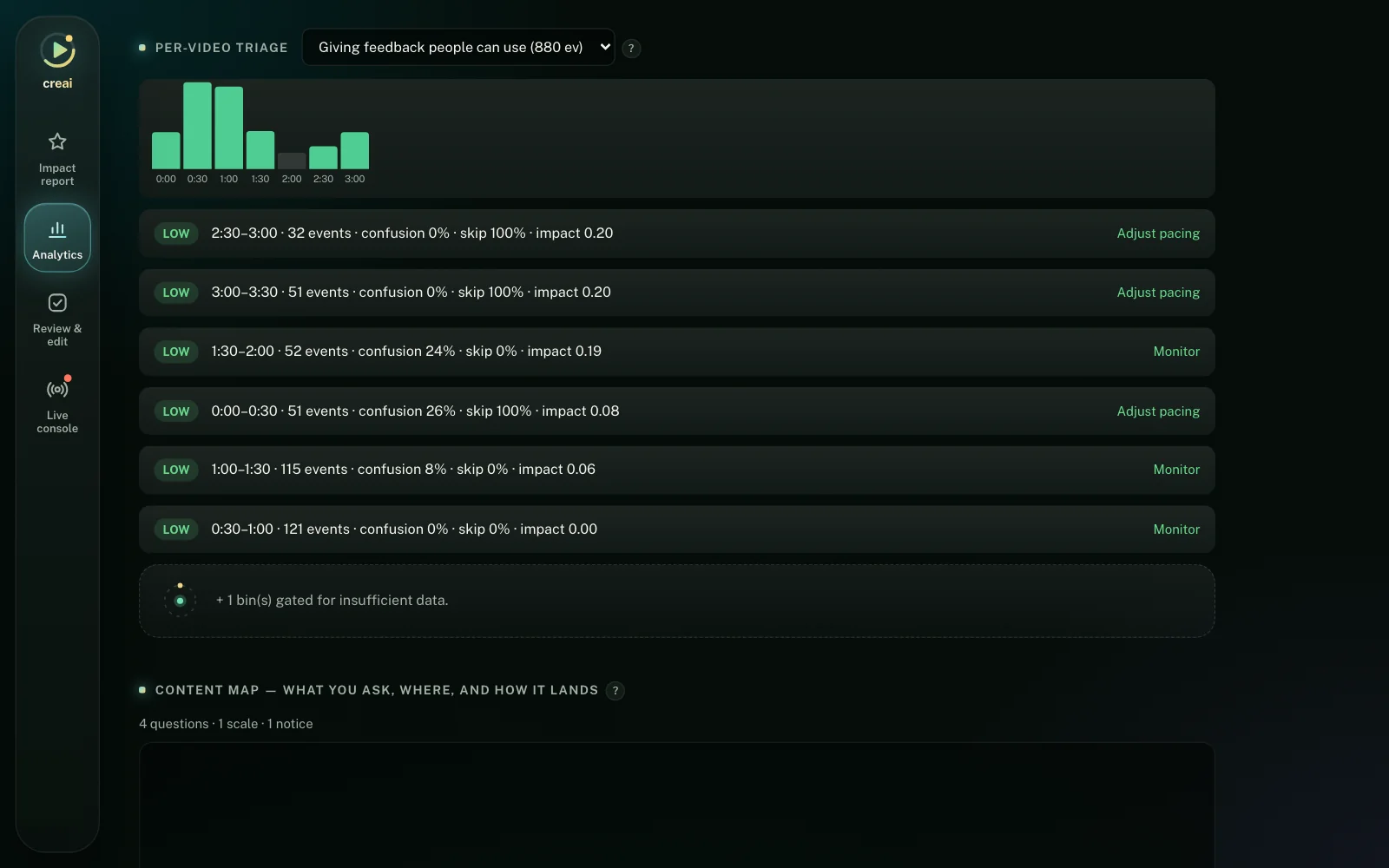Click Adjust pacing for 2:30–3:00 row
This screenshot has width=1389, height=868.
point(1158,233)
